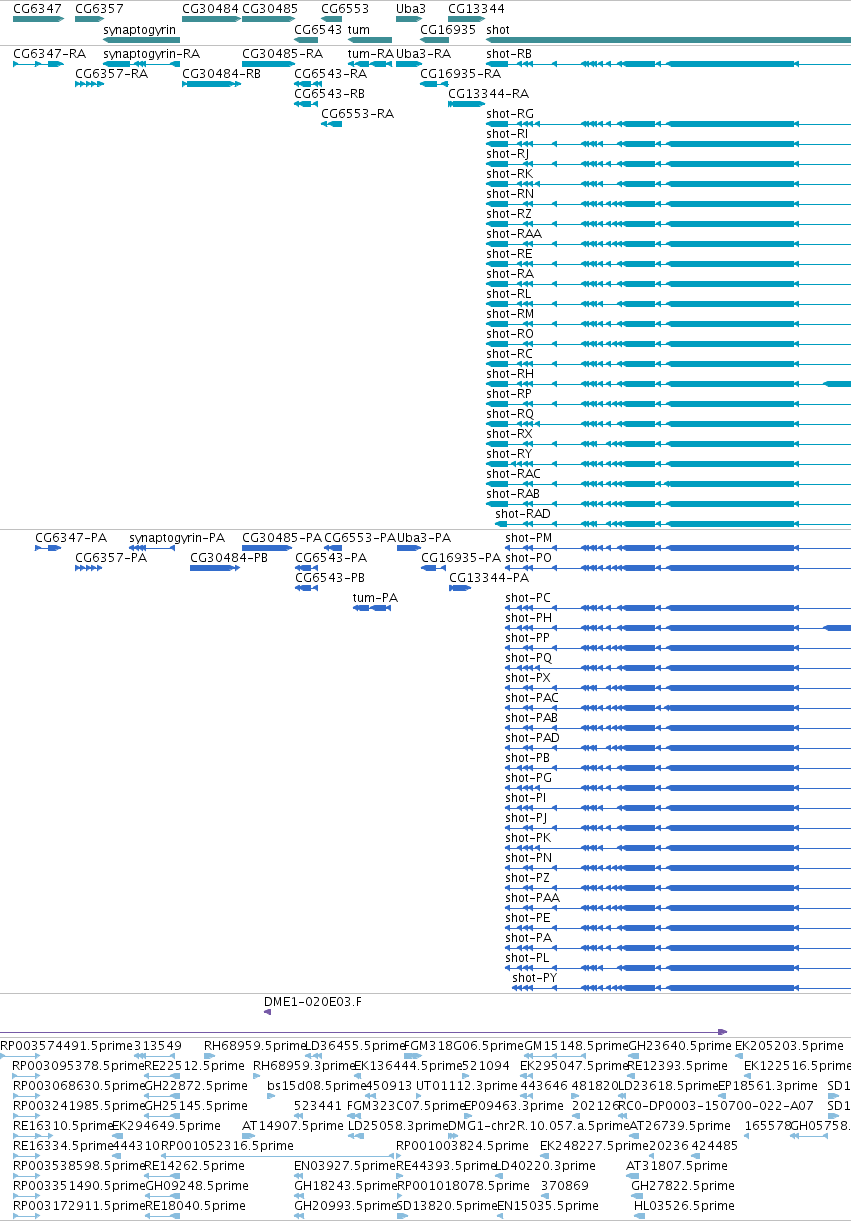851x1221 pixels.
Task: Click the CG6553 gene label
Action: tap(345, 8)
